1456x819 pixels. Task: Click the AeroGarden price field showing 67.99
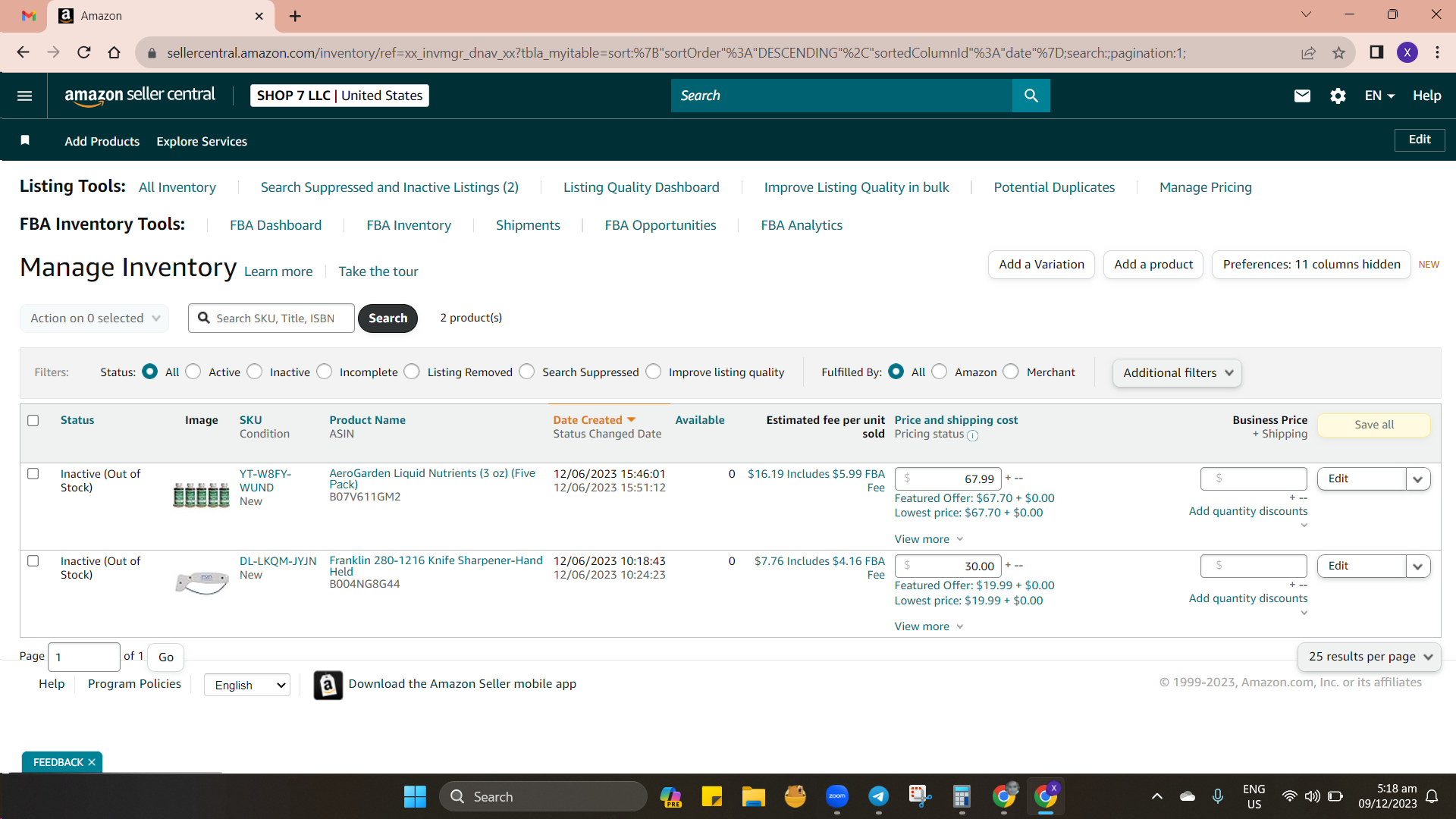pos(948,479)
